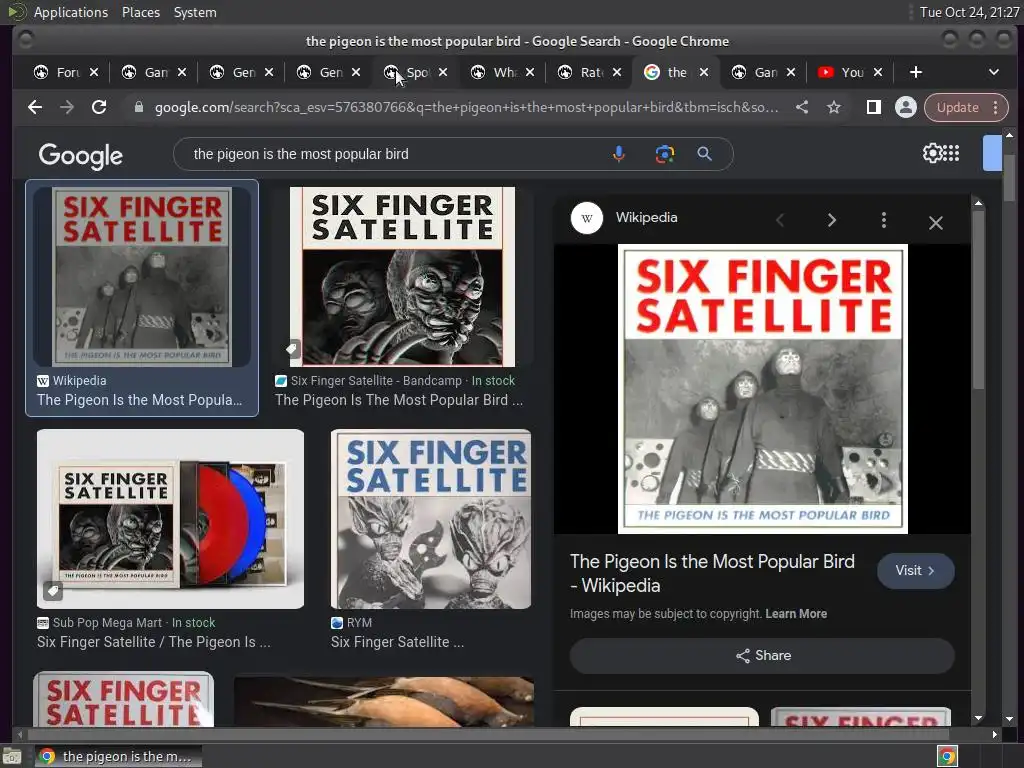Close the active 'the' Google tab
This screenshot has height=768, width=1024.
703,72
